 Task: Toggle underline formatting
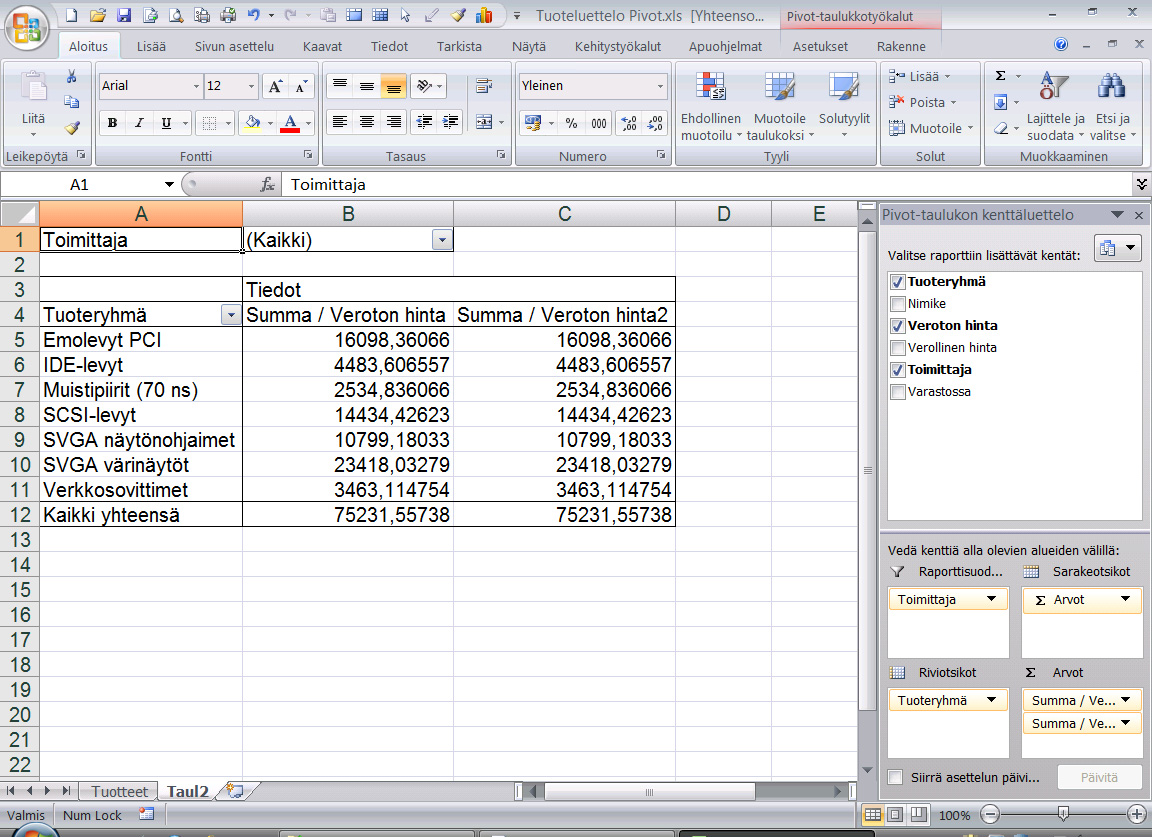click(166, 123)
